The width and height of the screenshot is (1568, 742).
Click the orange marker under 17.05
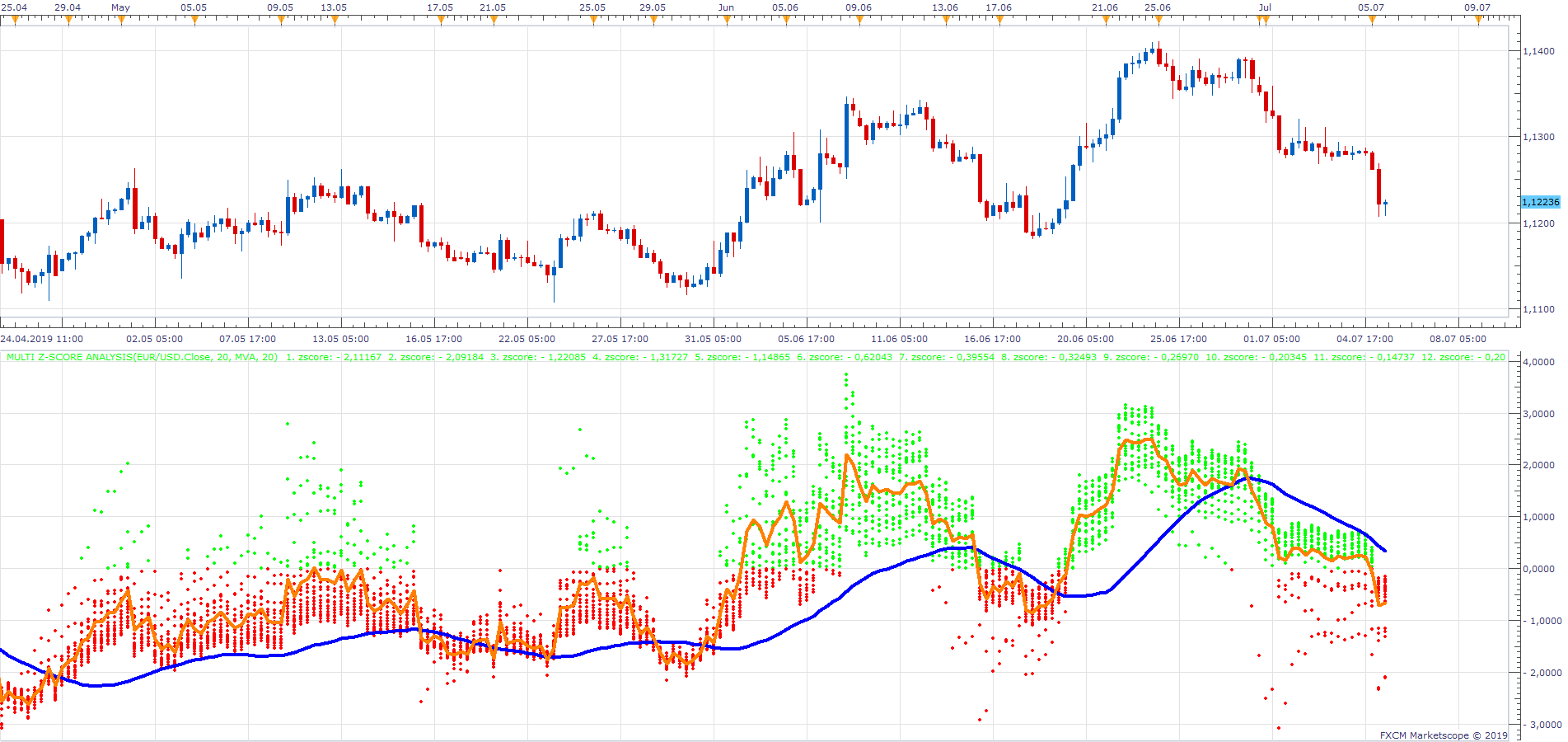(x=441, y=21)
